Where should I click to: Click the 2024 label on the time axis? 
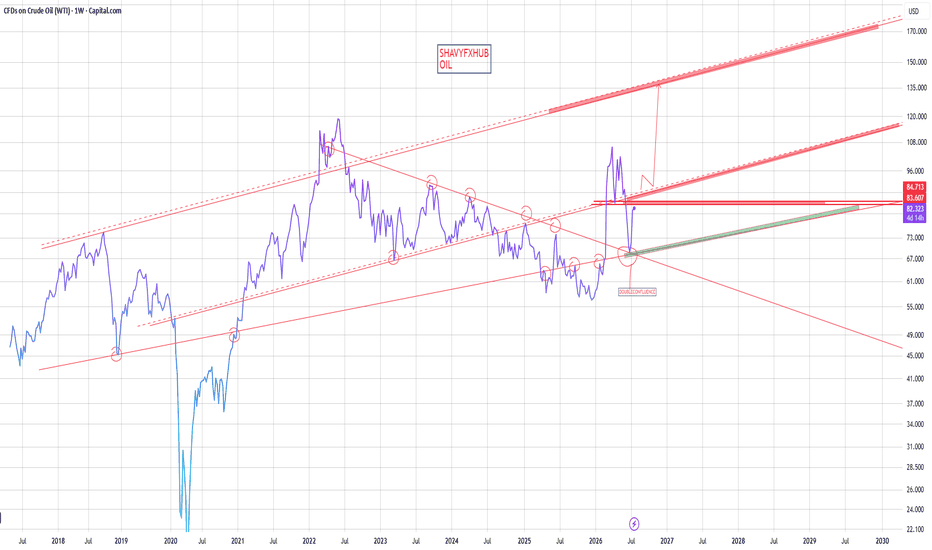tap(452, 542)
